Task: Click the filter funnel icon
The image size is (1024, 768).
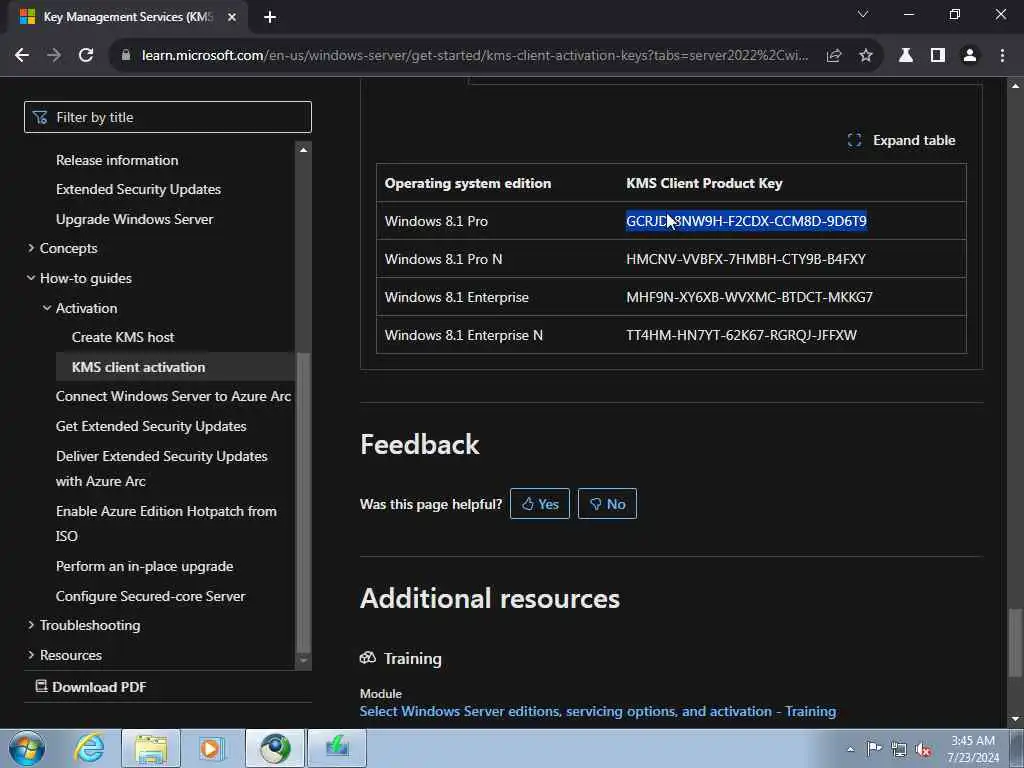Action: coord(40,117)
